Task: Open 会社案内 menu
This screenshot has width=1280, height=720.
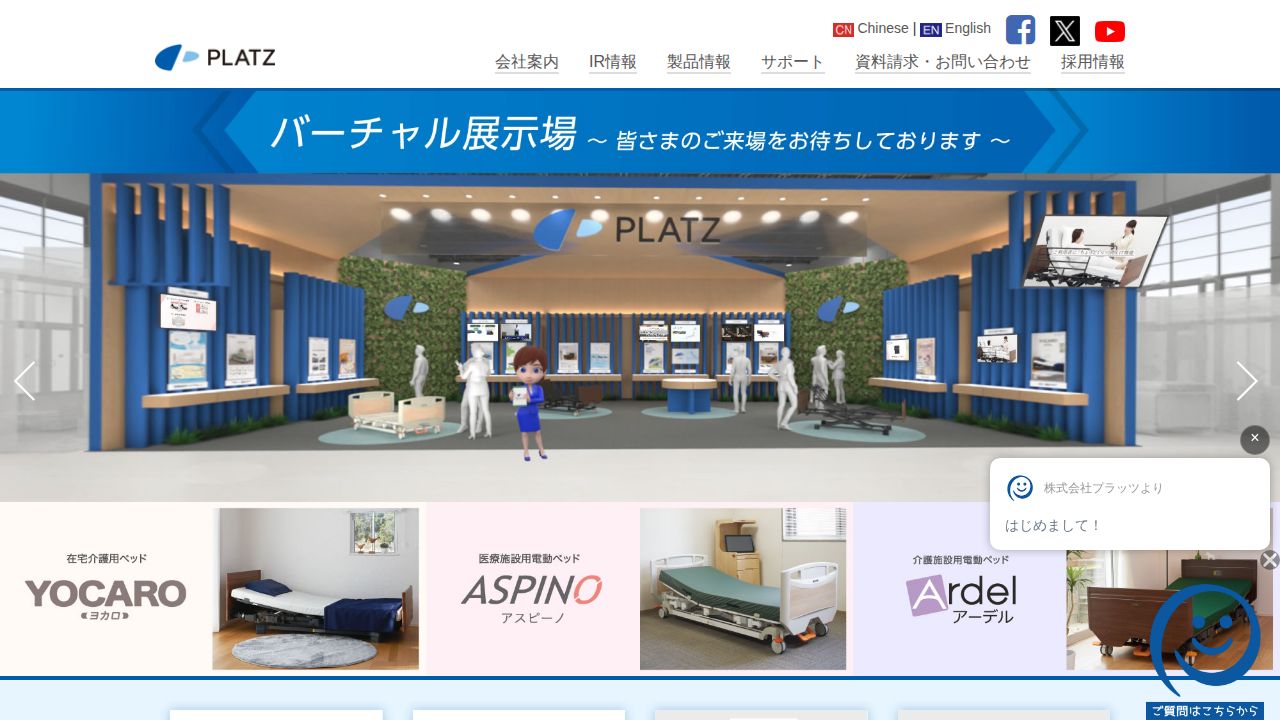Action: click(527, 62)
